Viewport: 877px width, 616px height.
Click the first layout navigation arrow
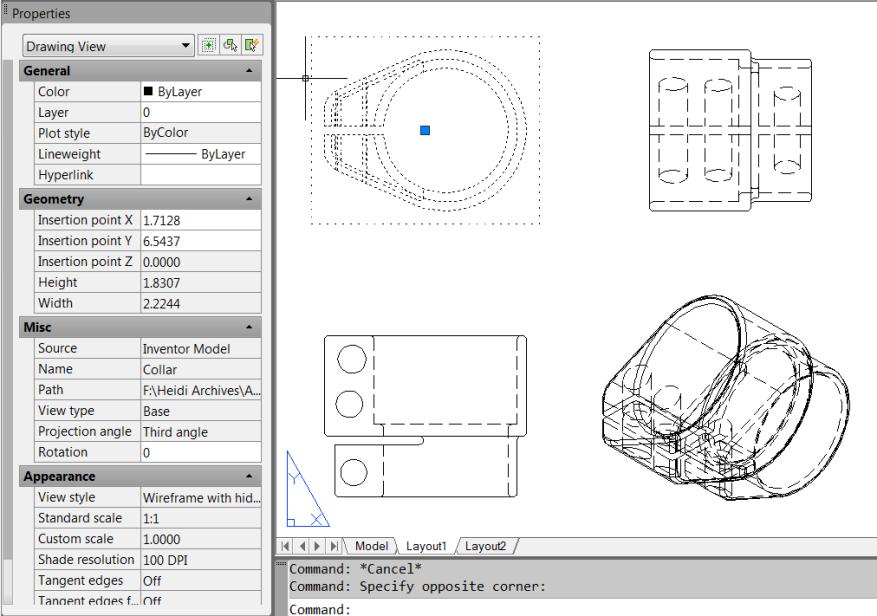tap(286, 547)
